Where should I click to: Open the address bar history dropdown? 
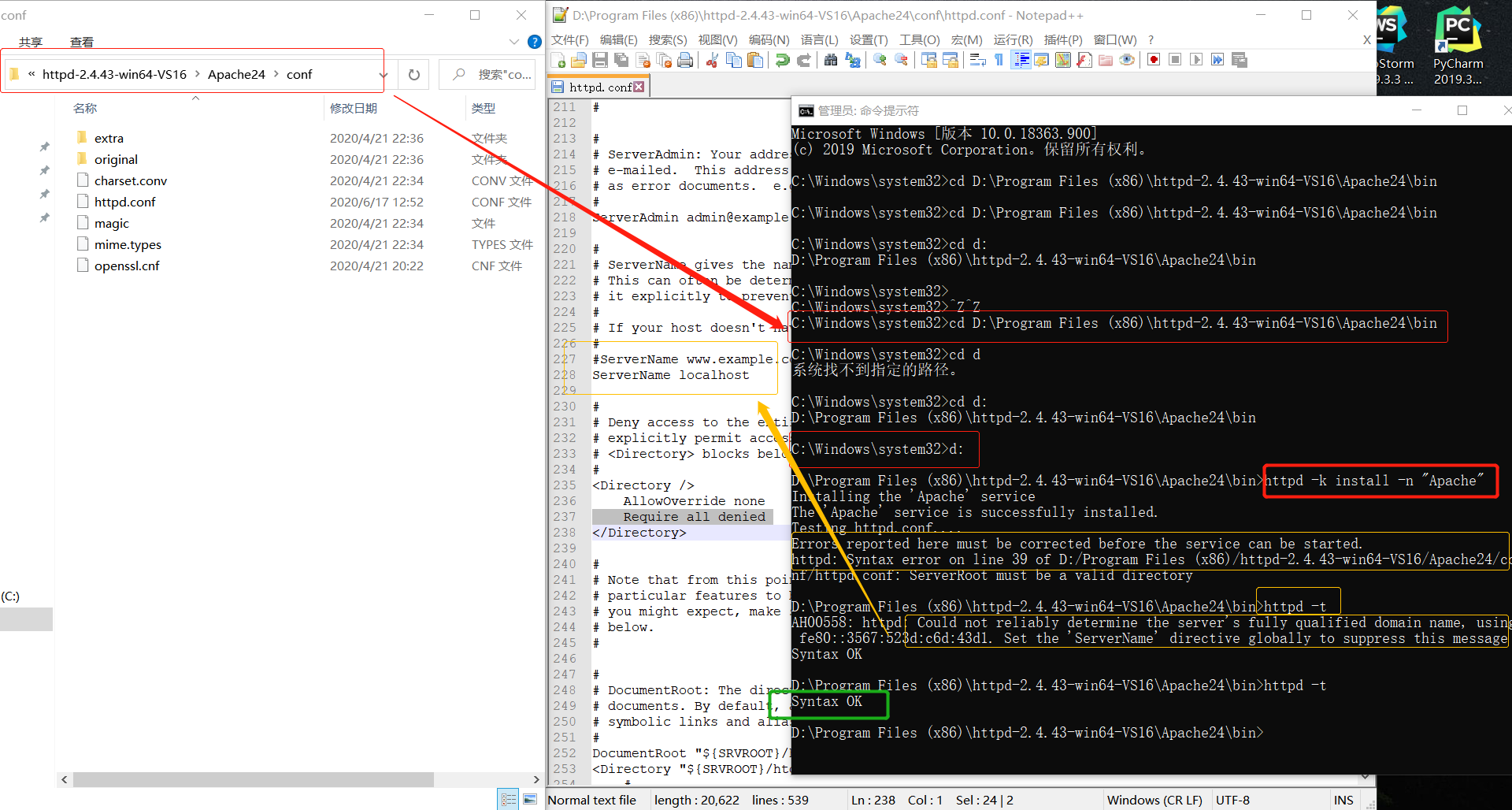[x=384, y=75]
